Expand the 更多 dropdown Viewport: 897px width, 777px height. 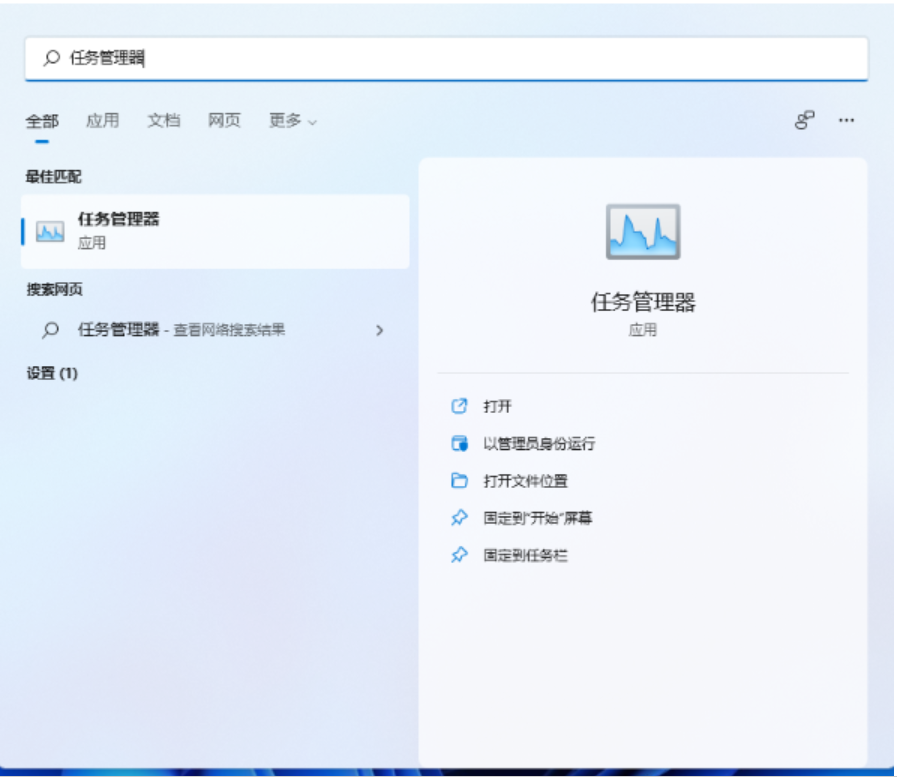coord(292,120)
